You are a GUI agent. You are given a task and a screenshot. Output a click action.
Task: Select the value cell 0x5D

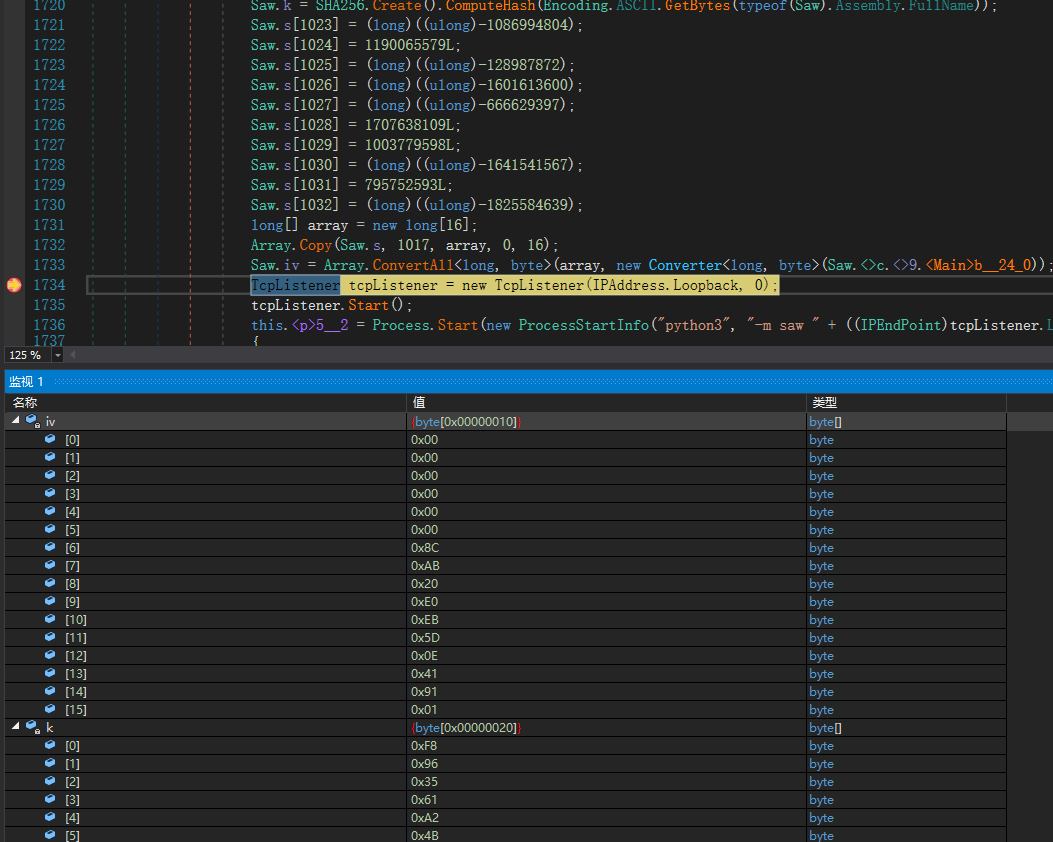tap(606, 638)
